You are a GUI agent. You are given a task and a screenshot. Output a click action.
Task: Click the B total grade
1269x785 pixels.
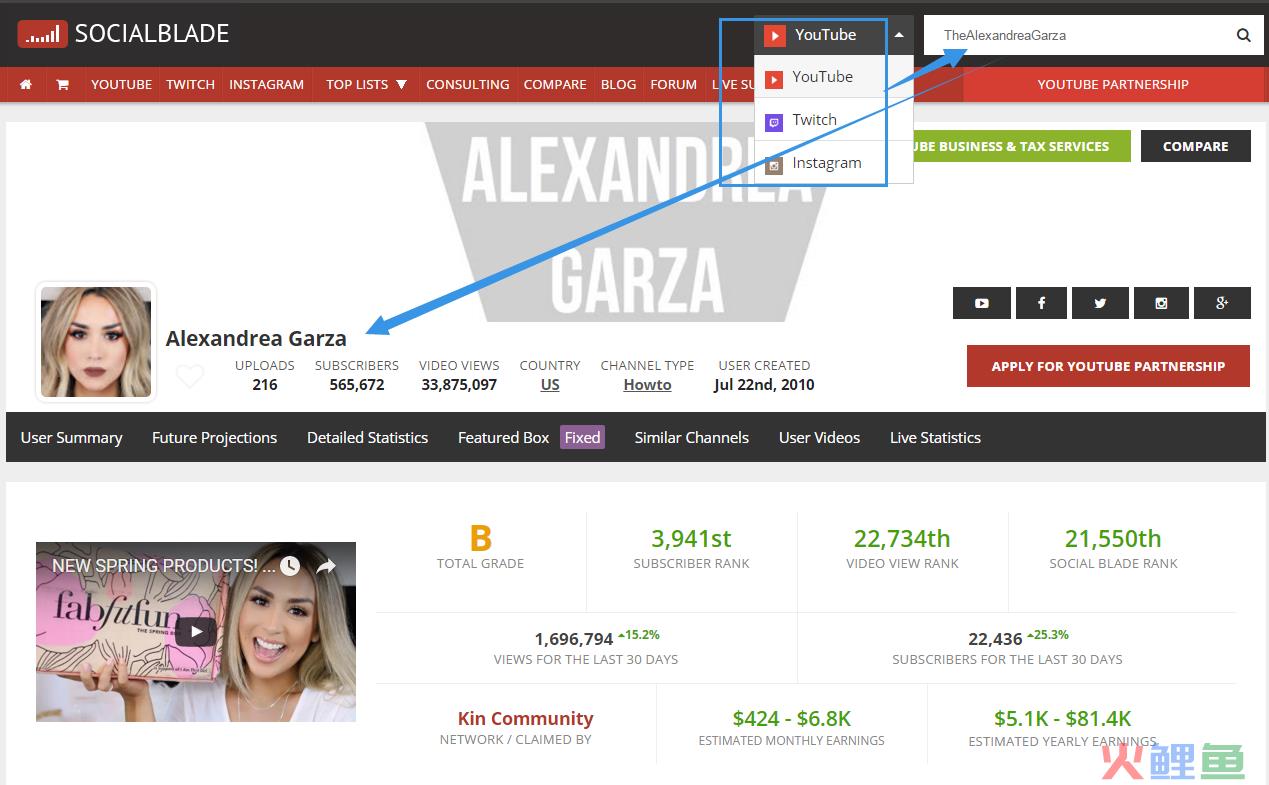[x=481, y=539]
